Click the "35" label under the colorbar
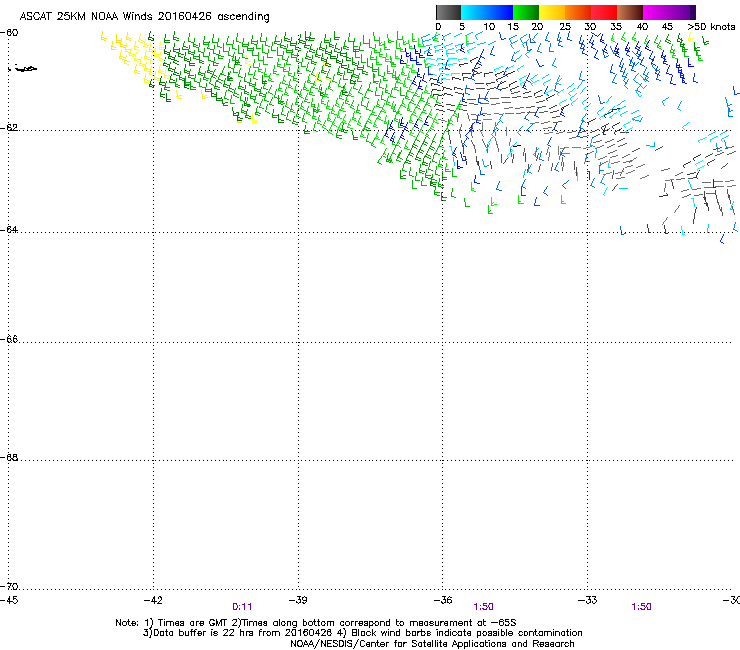740x650 pixels. coord(616,27)
